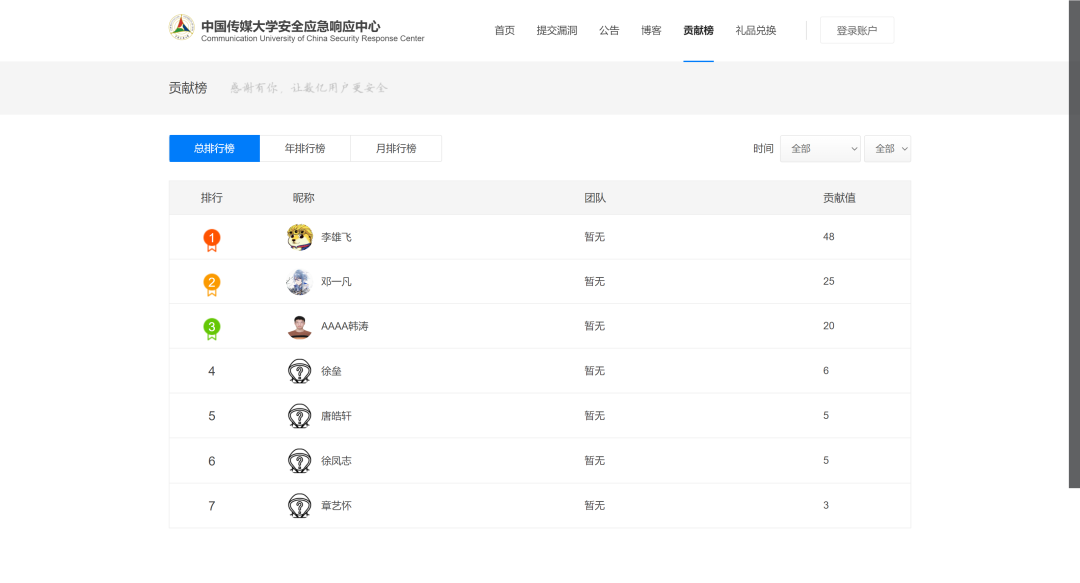Open the 博客 navigation link
This screenshot has width=1080, height=583.
(x=651, y=30)
